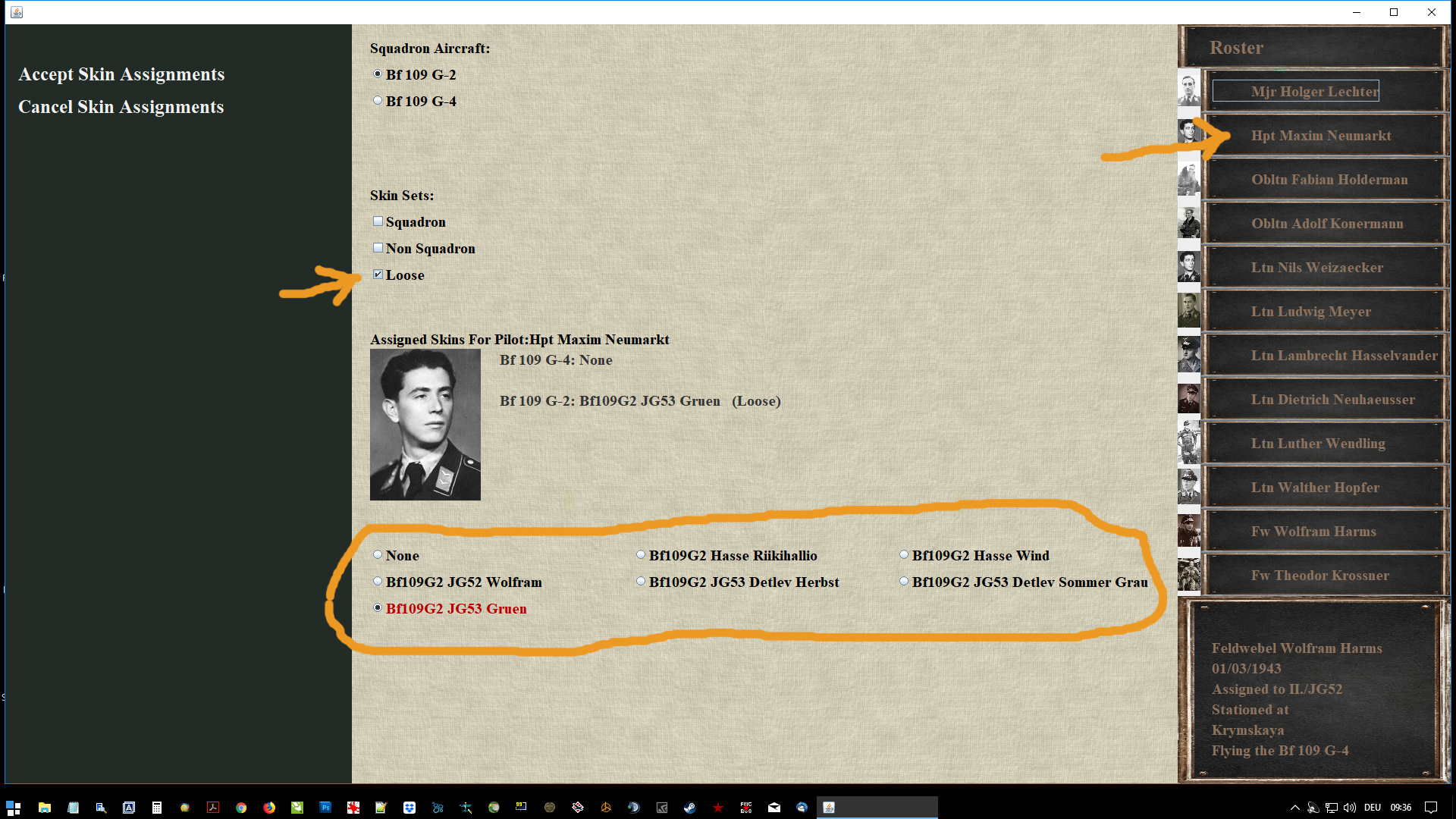Open Photoshop from the taskbar
Viewport: 1456px width, 819px height.
click(x=325, y=808)
